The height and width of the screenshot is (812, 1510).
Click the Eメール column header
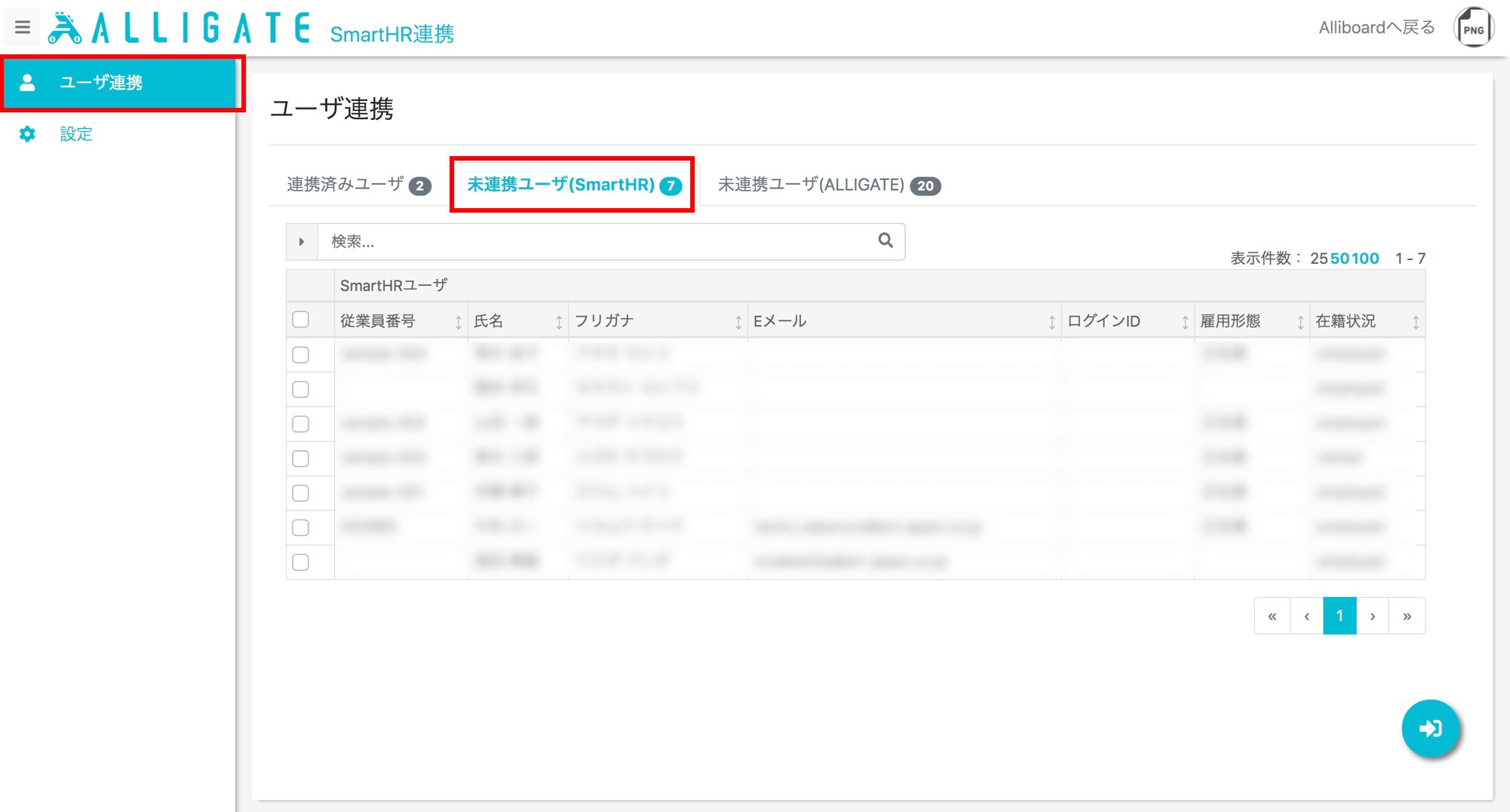[x=904, y=321]
